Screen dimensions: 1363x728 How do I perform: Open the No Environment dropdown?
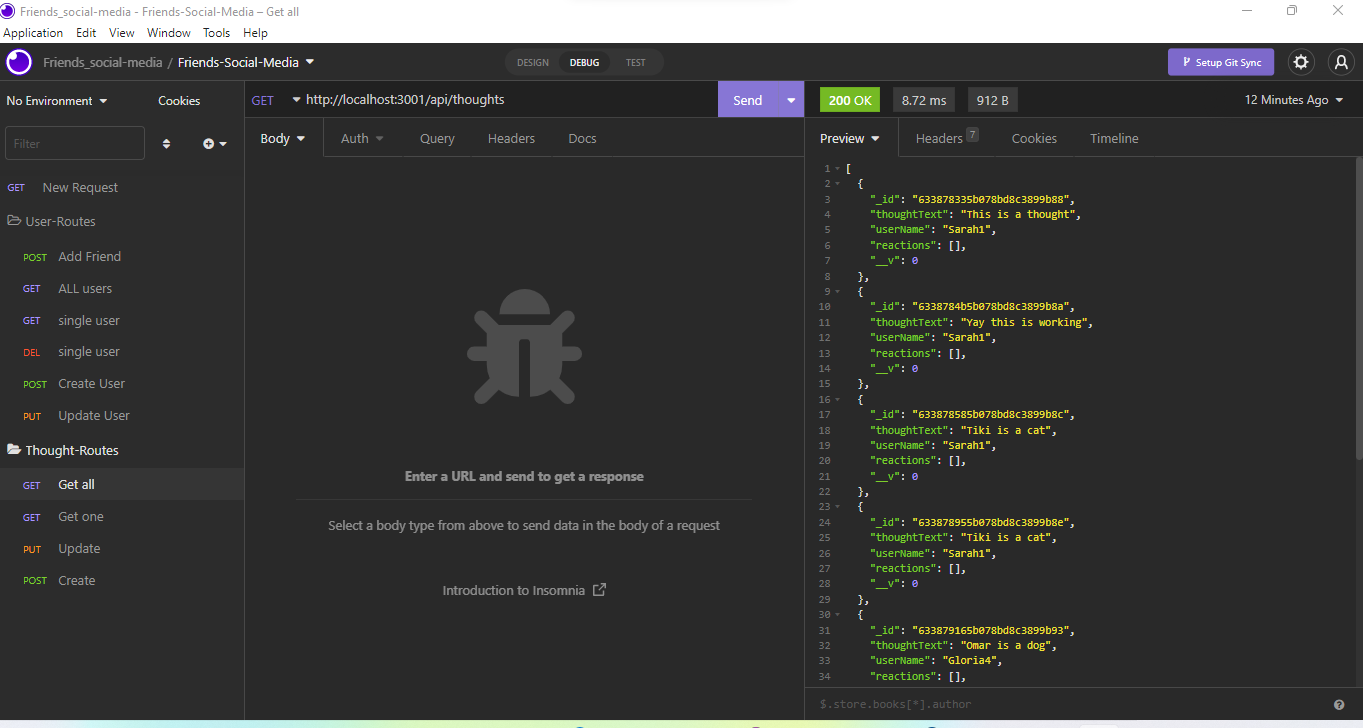(55, 100)
